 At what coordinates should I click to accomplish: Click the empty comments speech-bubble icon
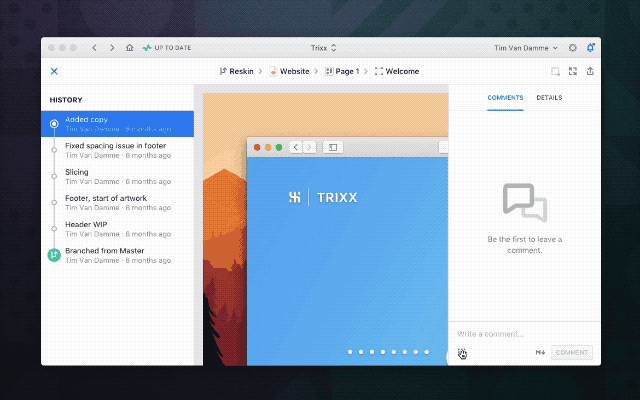tap(525, 202)
